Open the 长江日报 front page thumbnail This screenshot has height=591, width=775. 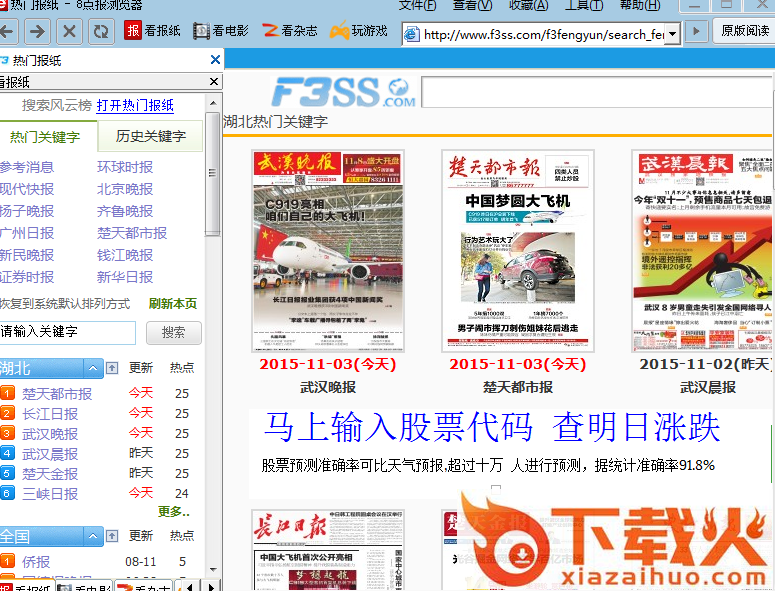(328, 549)
